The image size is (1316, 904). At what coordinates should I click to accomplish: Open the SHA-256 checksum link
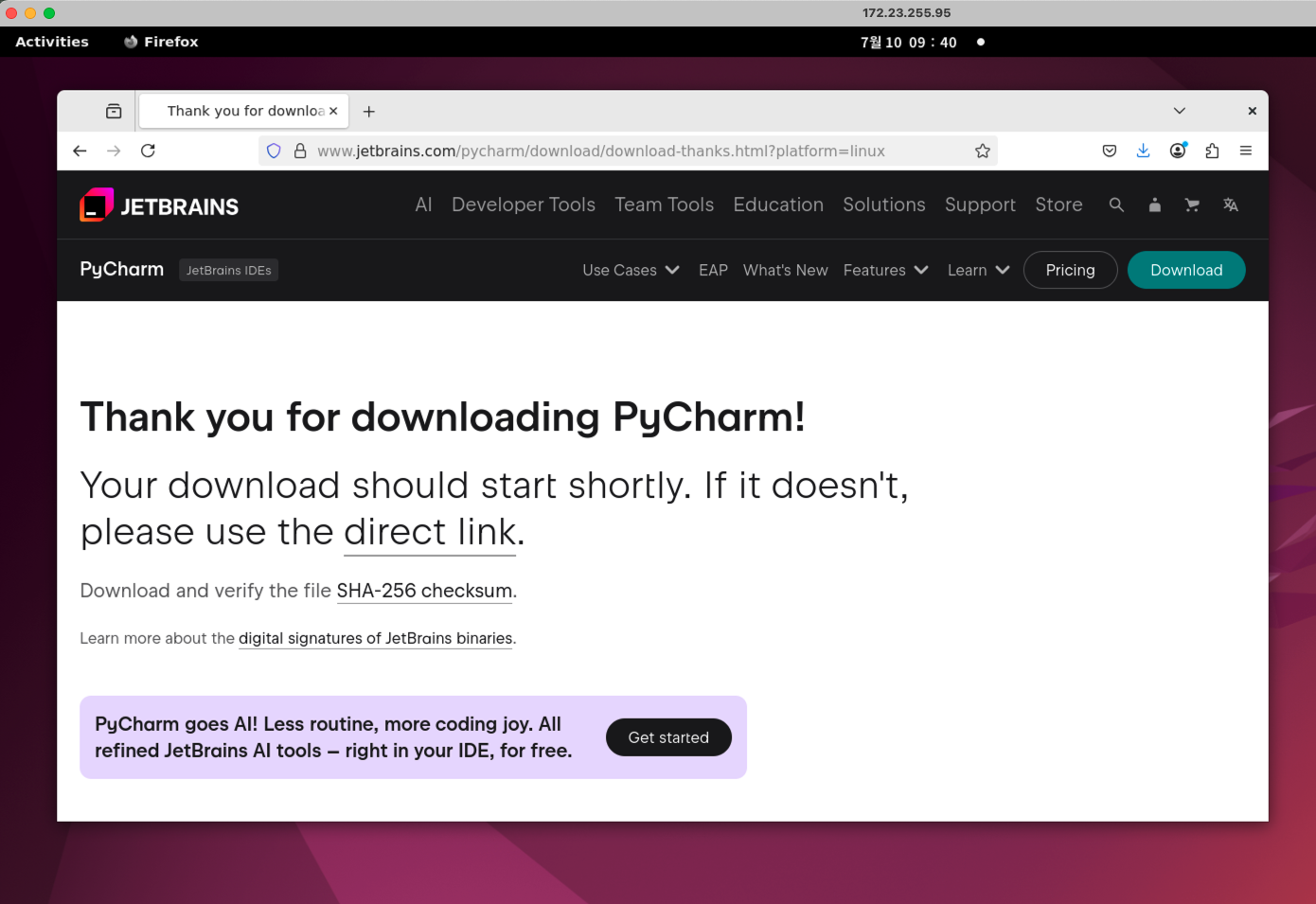click(424, 591)
